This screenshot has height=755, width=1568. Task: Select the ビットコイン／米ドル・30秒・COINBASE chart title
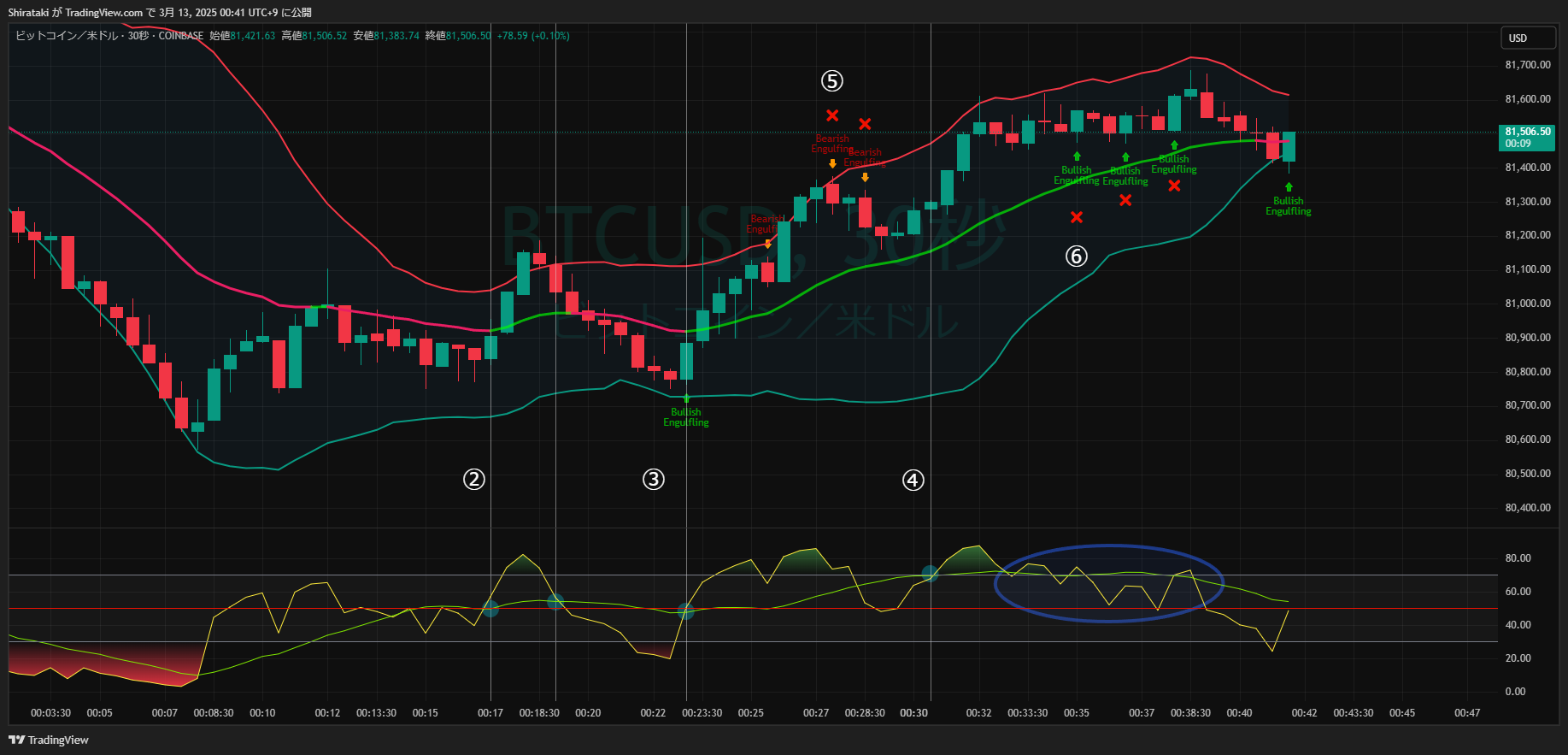click(x=109, y=36)
